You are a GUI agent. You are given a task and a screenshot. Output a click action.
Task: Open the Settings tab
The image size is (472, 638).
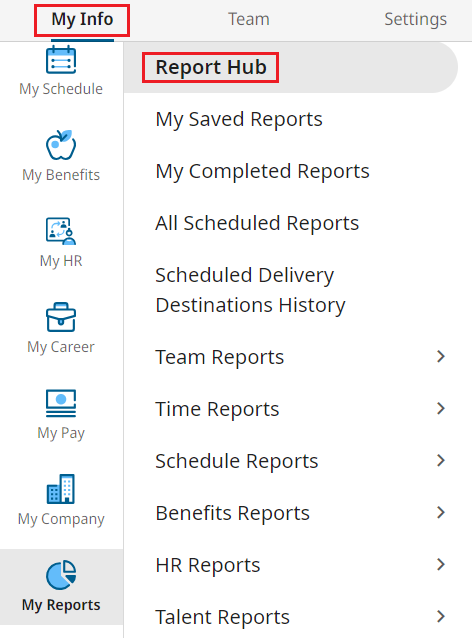415,20
